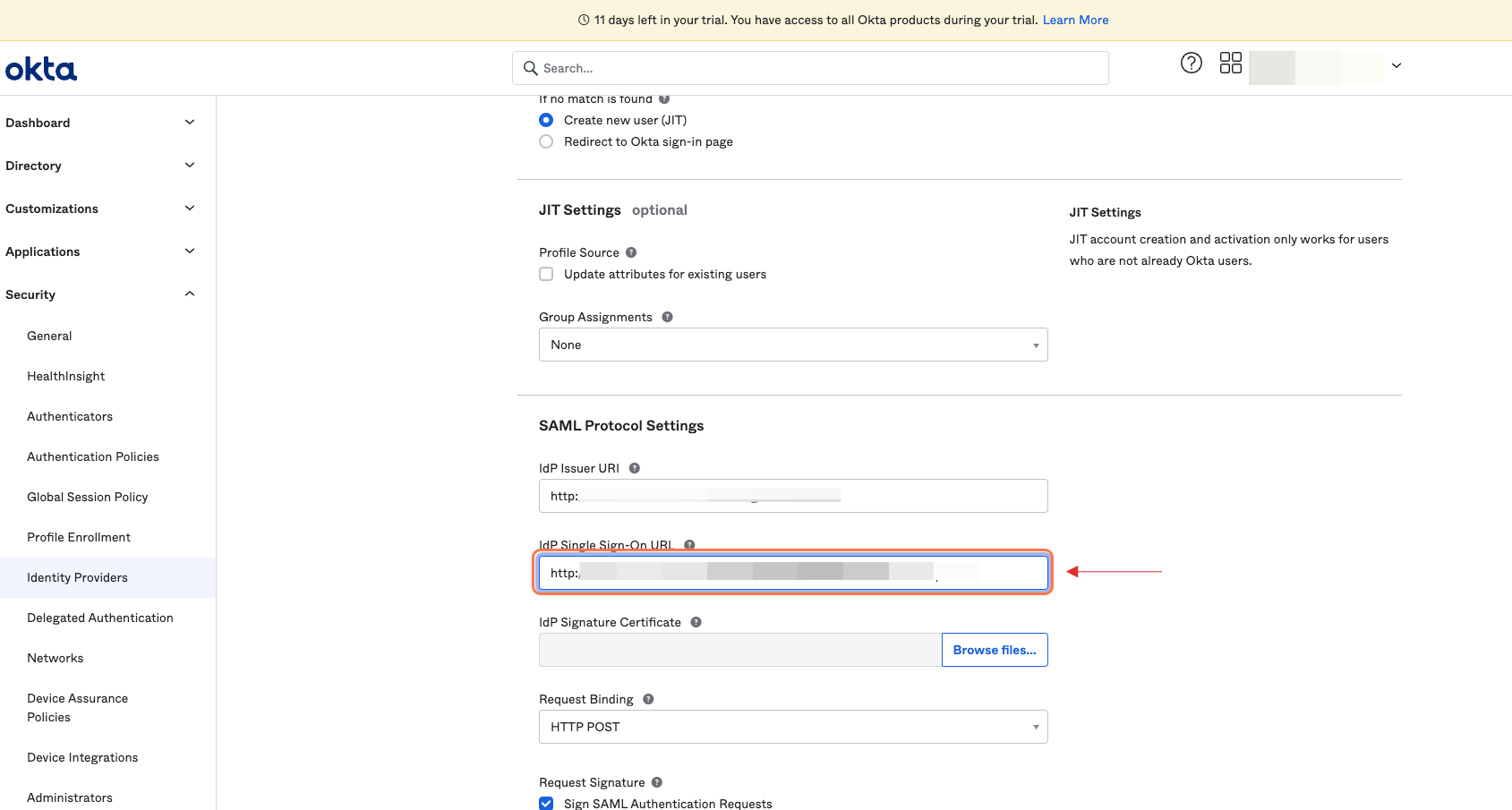Click help icon beside Profile Source

[631, 252]
